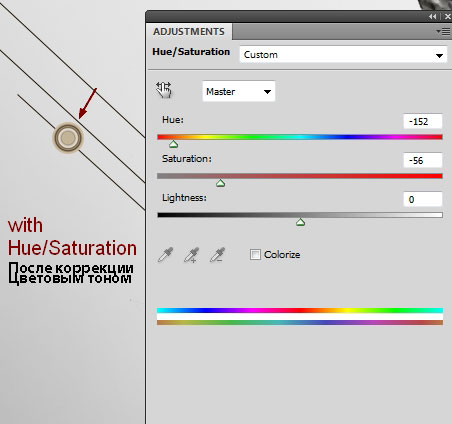Click the bottom adjusted color spectrum bar

300,322
